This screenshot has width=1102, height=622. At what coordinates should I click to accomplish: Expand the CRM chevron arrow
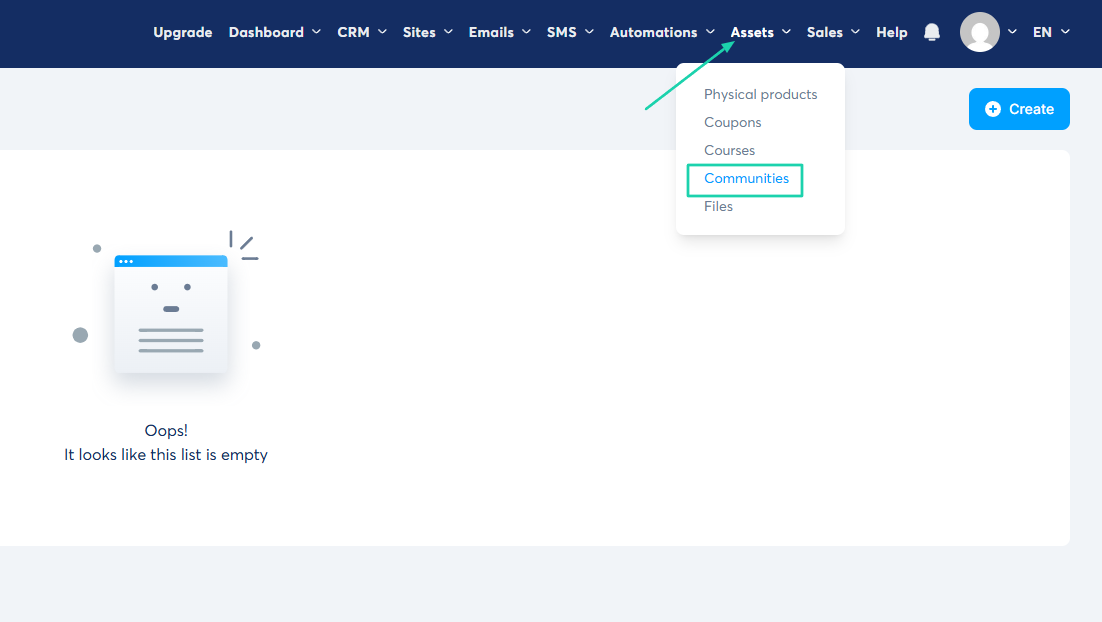[382, 32]
